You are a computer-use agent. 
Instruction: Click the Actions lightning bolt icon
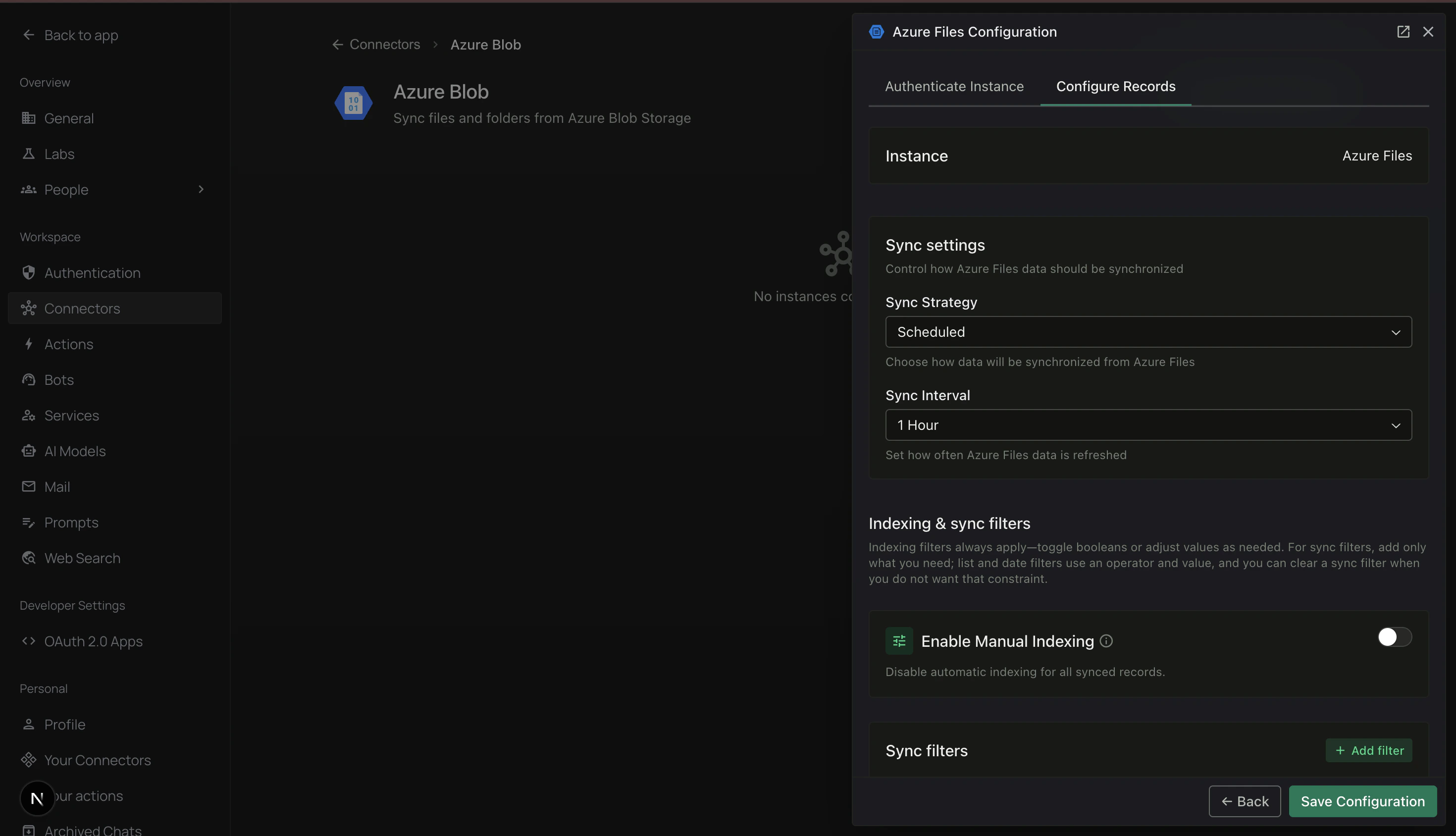[x=29, y=344]
